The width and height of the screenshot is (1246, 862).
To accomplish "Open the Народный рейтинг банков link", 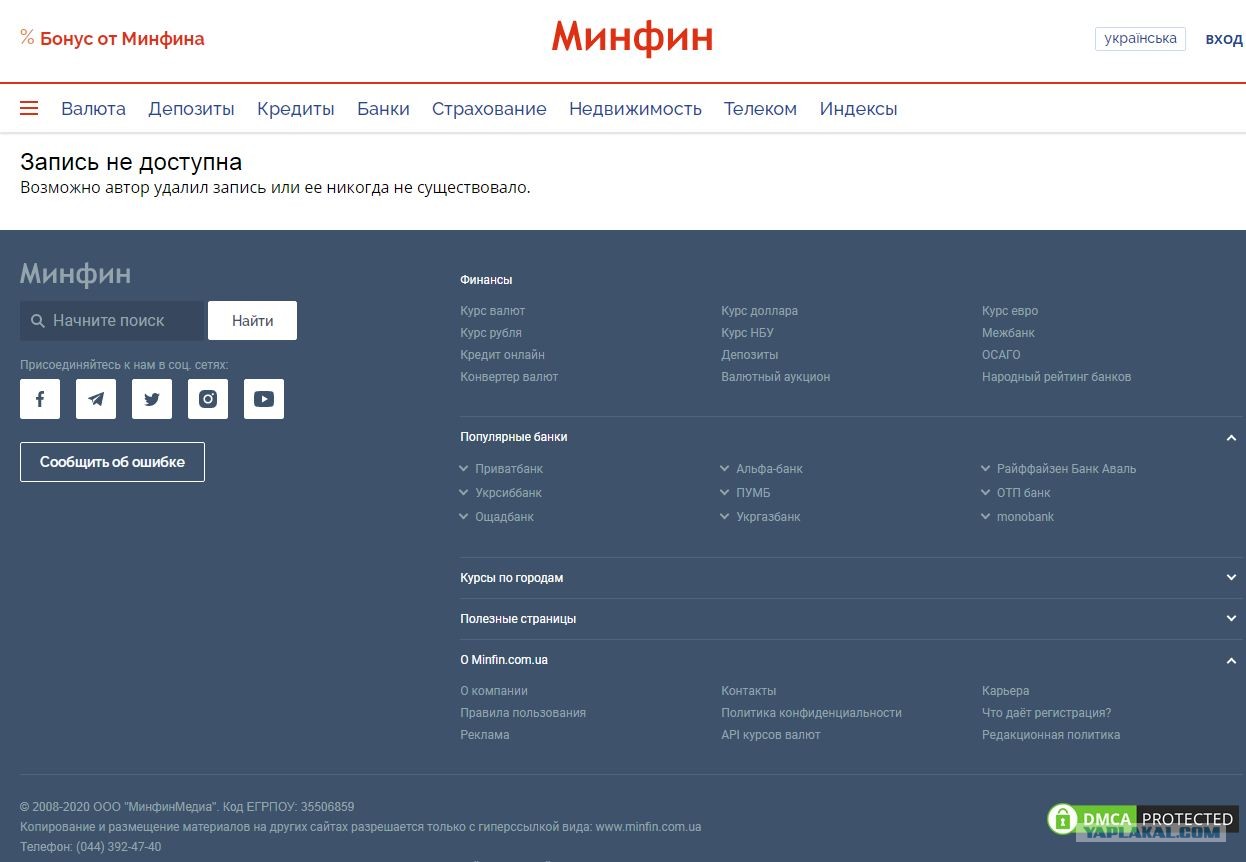I will click(1056, 377).
